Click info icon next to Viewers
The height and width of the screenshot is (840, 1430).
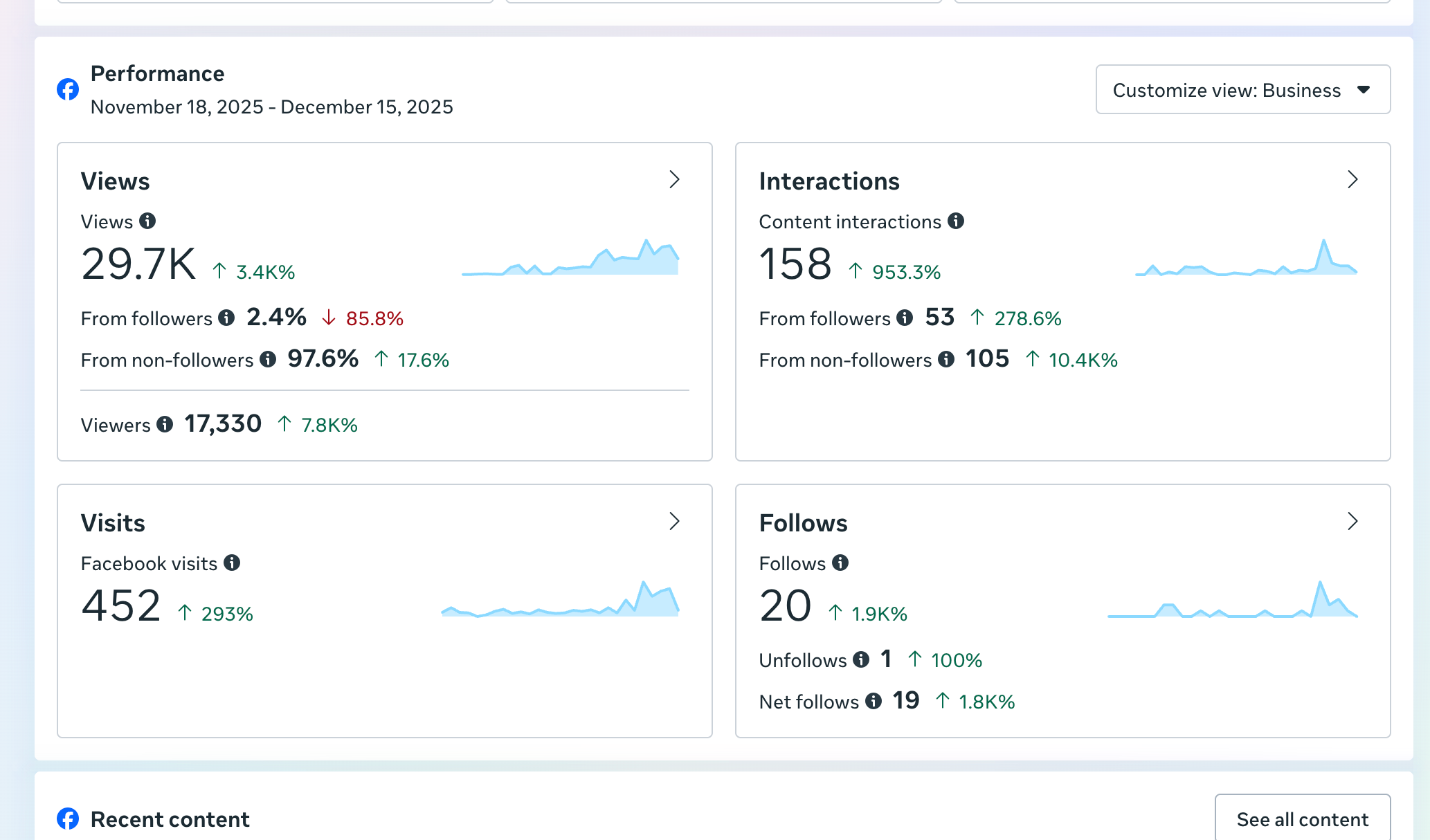tap(165, 424)
